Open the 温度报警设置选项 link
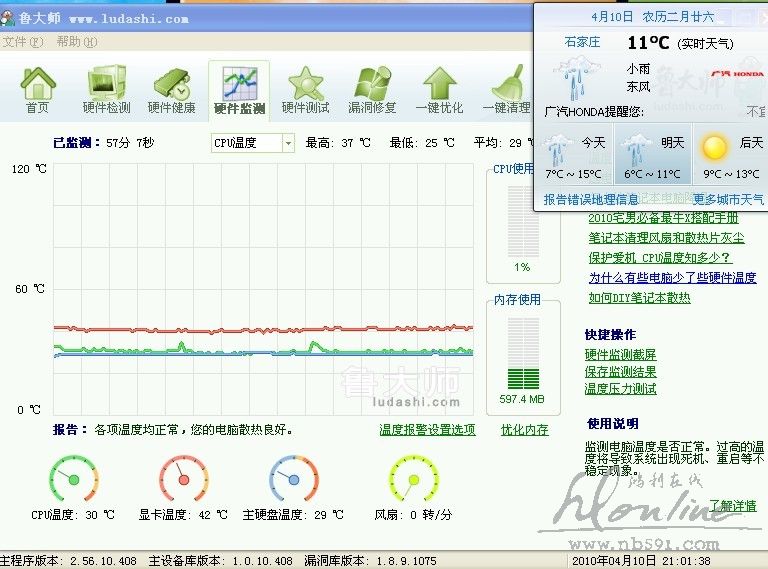The width and height of the screenshot is (768, 569). [427, 430]
